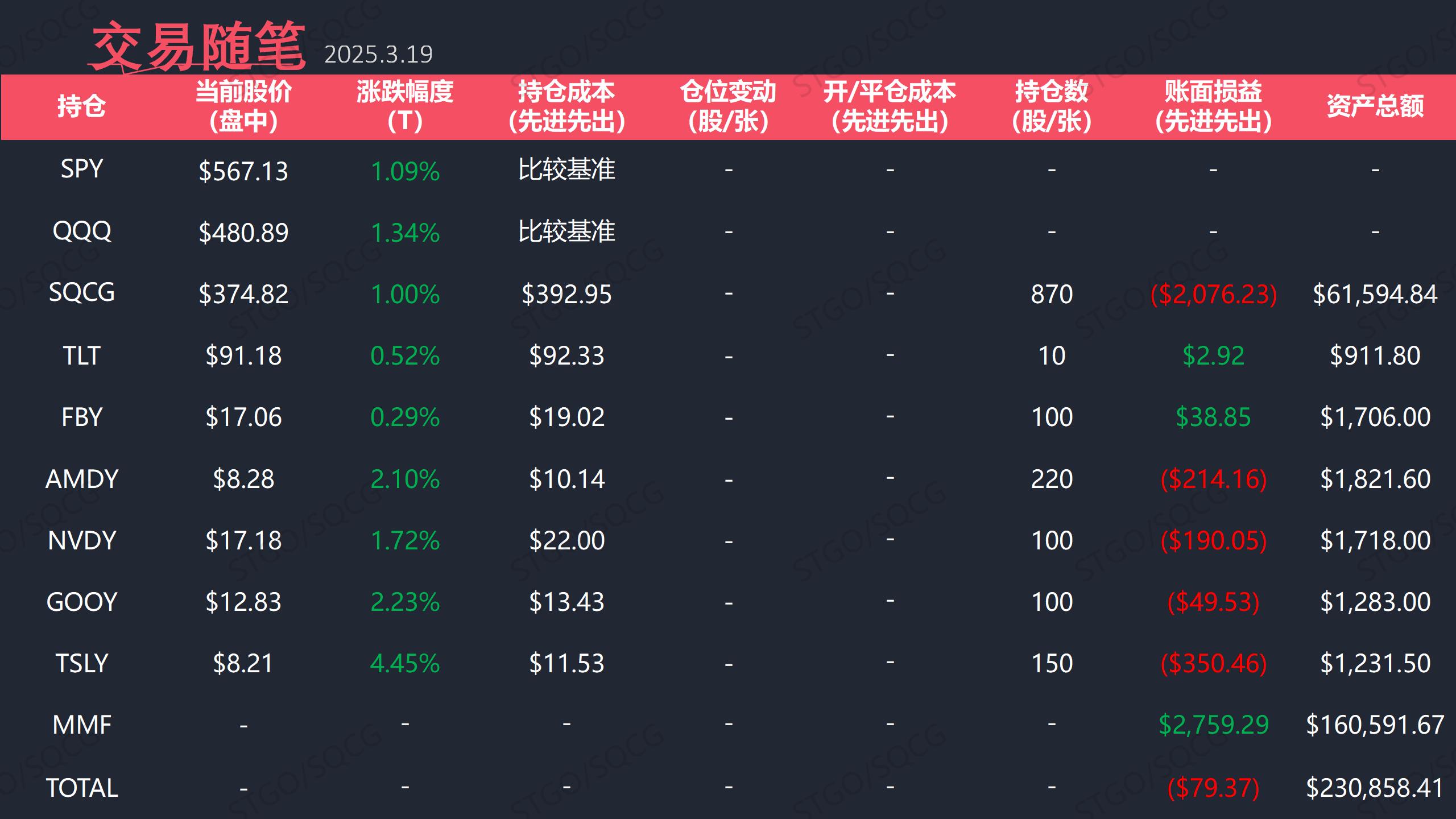Click the SPY ticker row label
Image resolution: width=1456 pixels, height=819 pixels.
click(x=81, y=169)
